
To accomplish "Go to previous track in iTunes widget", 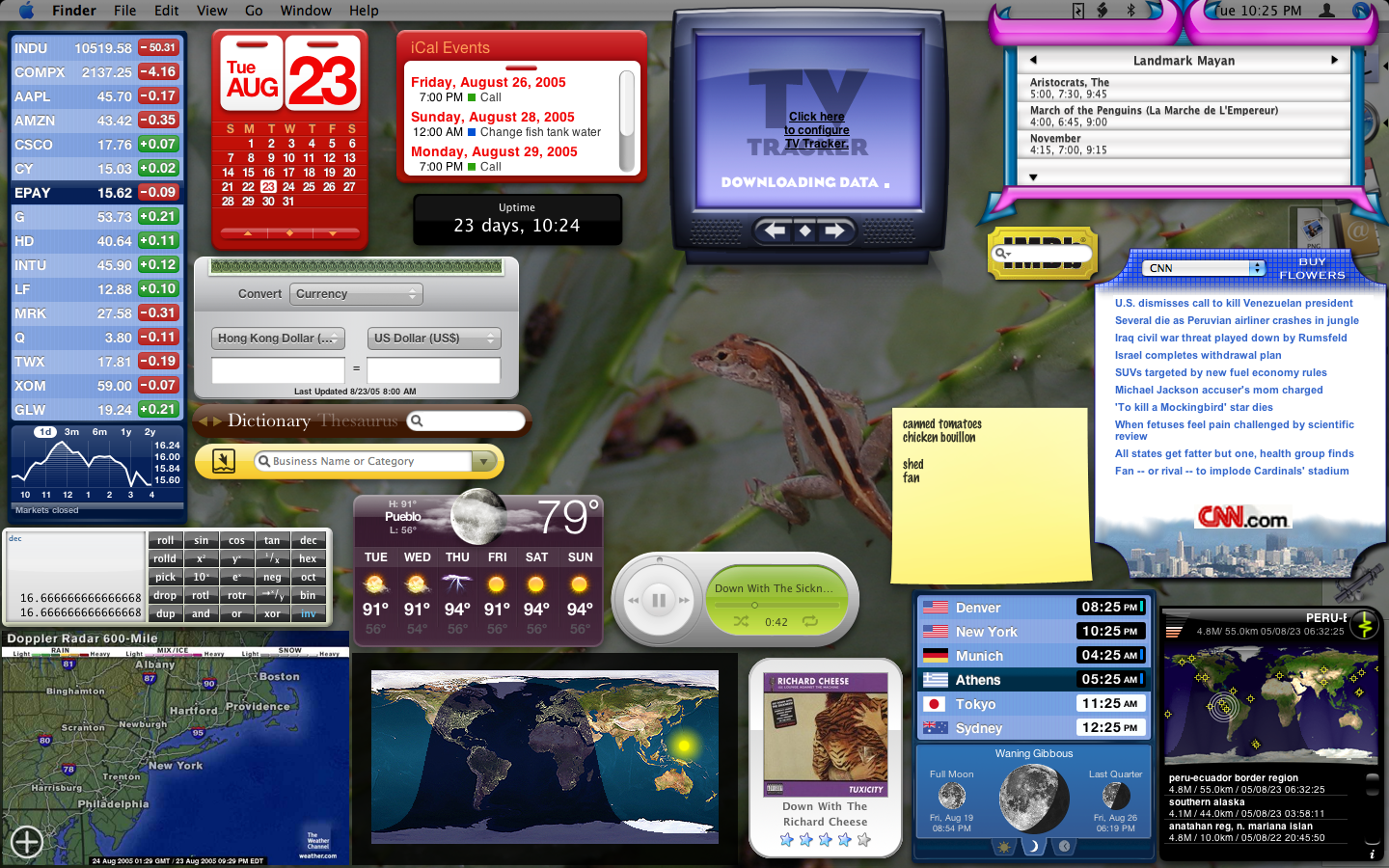I will [x=634, y=601].
